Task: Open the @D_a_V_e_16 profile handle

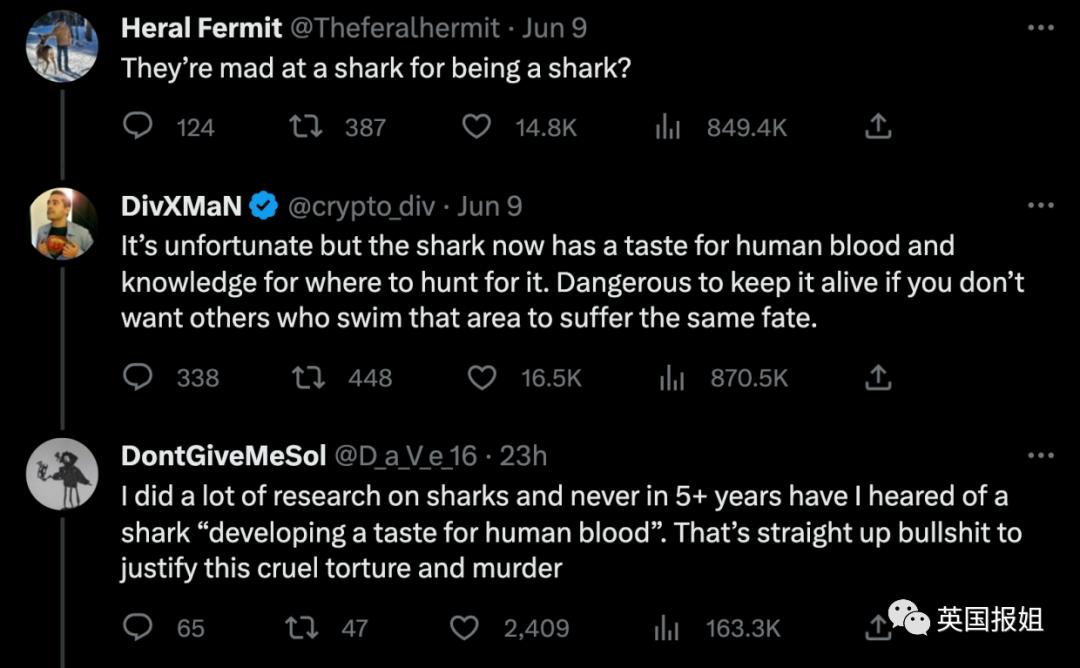Action: click(405, 456)
